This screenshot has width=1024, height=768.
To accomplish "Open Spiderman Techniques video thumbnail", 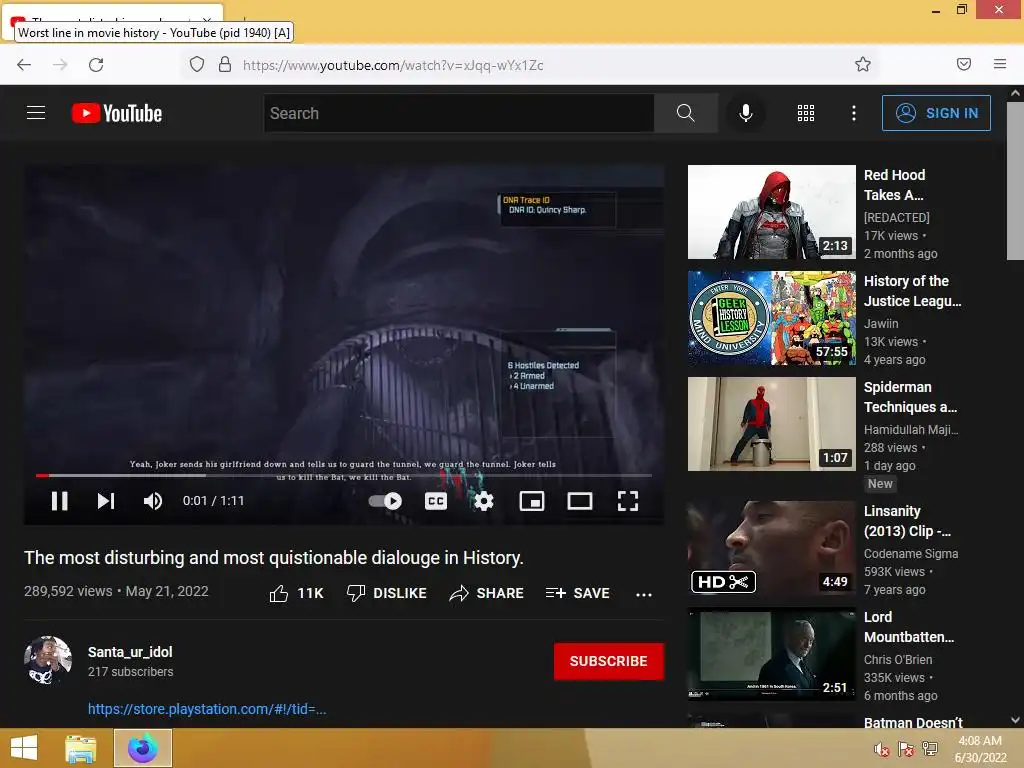I will (x=771, y=424).
